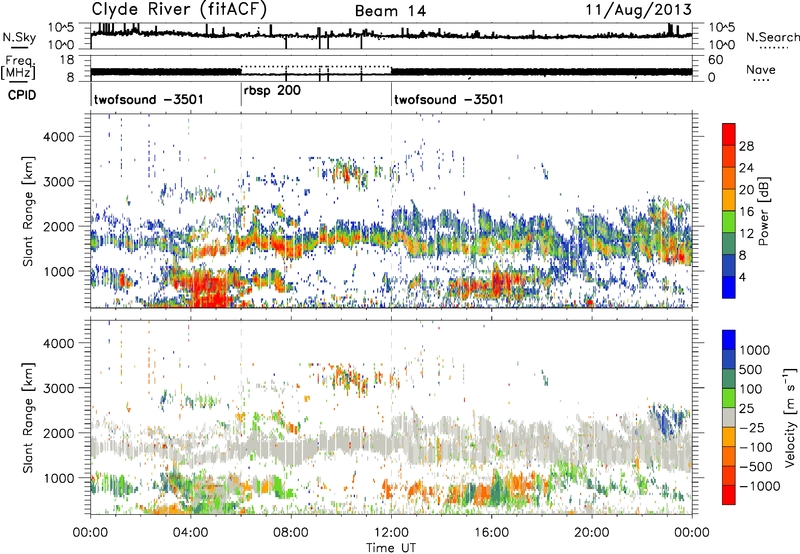This screenshot has height=554, width=800.
Task: Pick the red bottom segment of the velocity color bar
Action: [729, 495]
